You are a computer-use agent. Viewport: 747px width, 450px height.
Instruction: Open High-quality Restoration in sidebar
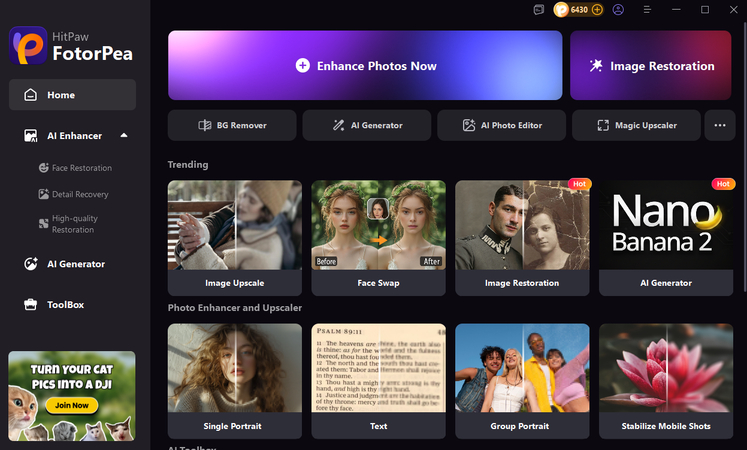point(69,224)
